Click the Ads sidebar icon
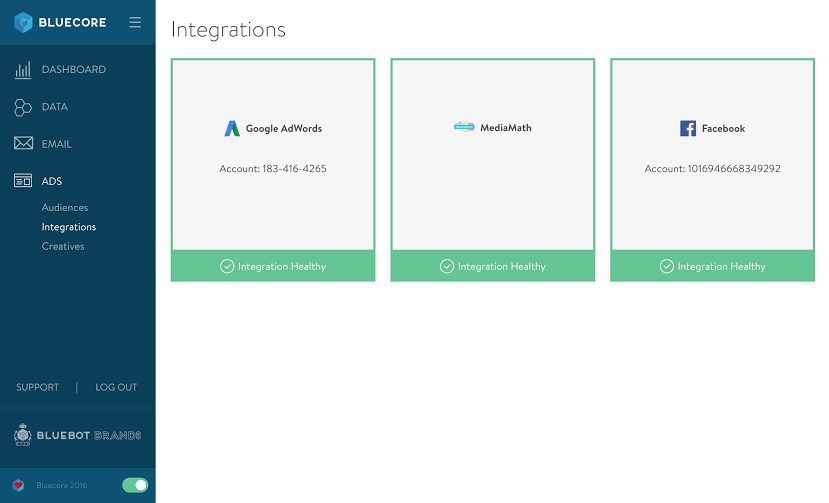The width and height of the screenshot is (829, 503). (23, 181)
